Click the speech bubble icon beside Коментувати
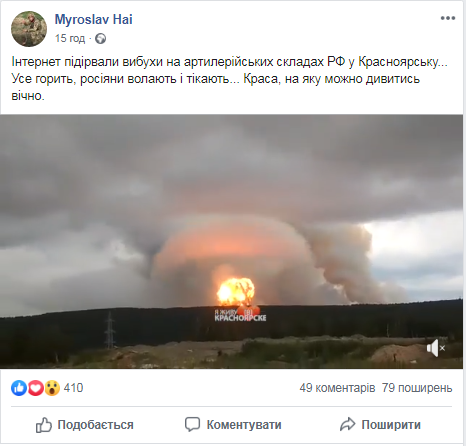Screen dimensions: 466x446 click(192, 424)
